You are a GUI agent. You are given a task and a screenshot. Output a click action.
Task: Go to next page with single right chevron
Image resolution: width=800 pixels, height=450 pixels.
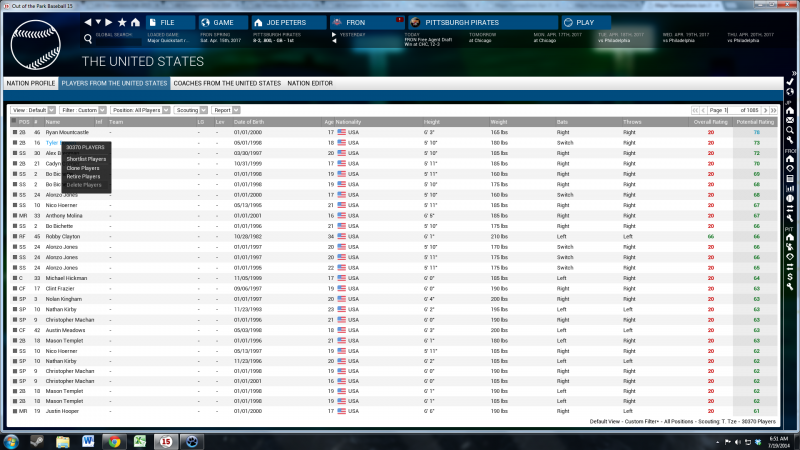[x=765, y=110]
